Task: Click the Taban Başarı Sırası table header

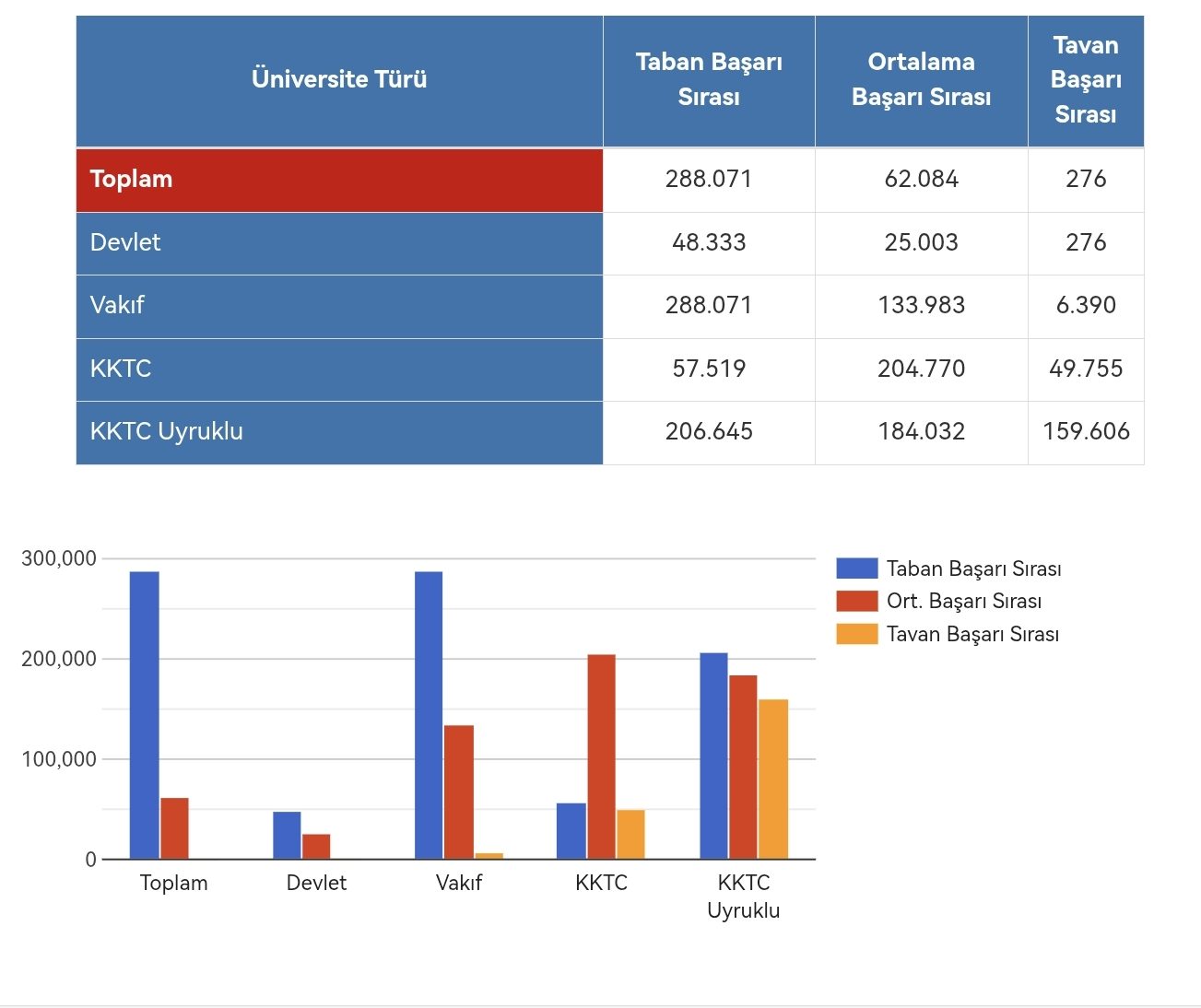Action: pos(709,80)
